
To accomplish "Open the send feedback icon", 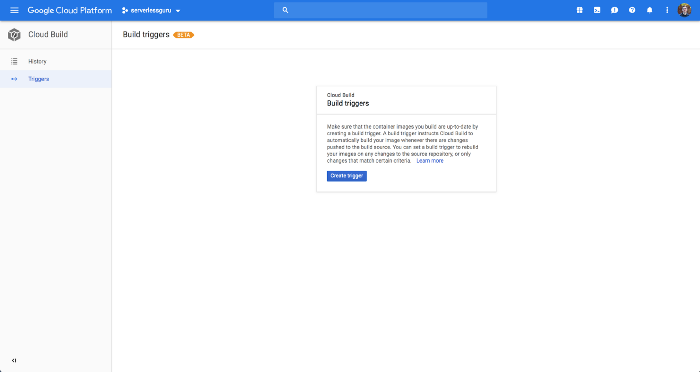I will coord(614,10).
